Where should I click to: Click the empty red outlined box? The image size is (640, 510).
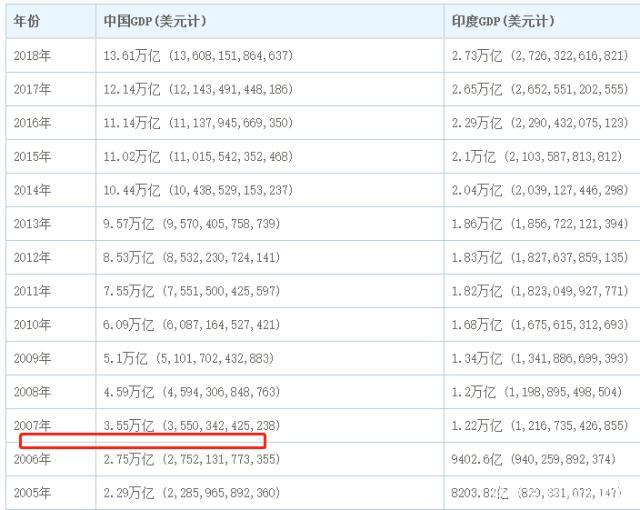pyautogui.click(x=142, y=440)
